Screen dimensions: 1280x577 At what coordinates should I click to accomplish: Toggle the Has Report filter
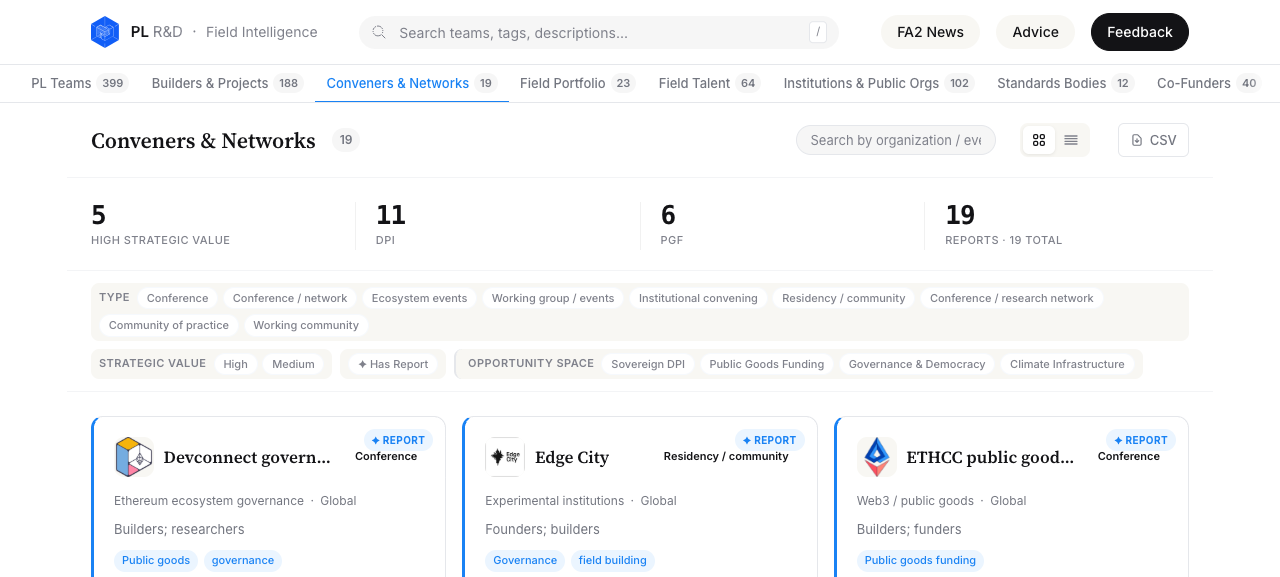coord(393,364)
